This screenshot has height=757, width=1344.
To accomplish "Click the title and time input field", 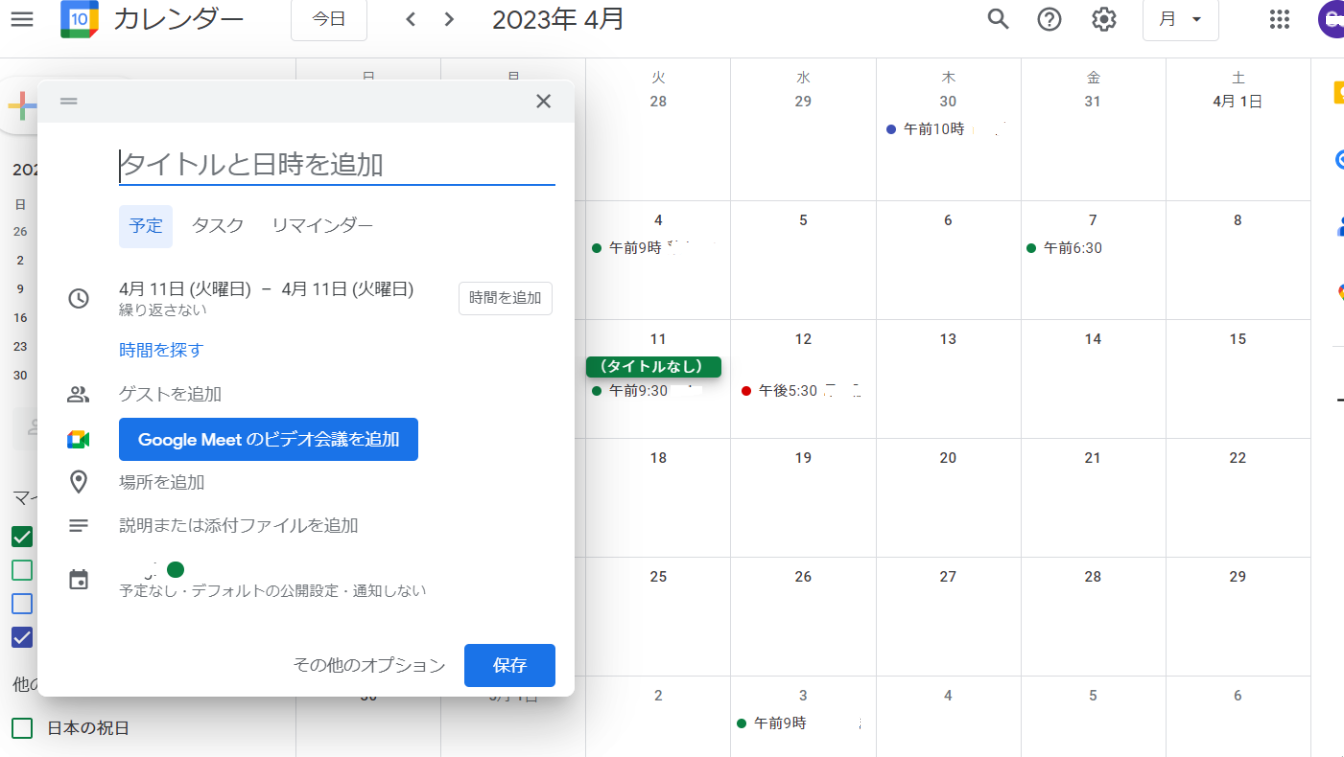I will [336, 165].
